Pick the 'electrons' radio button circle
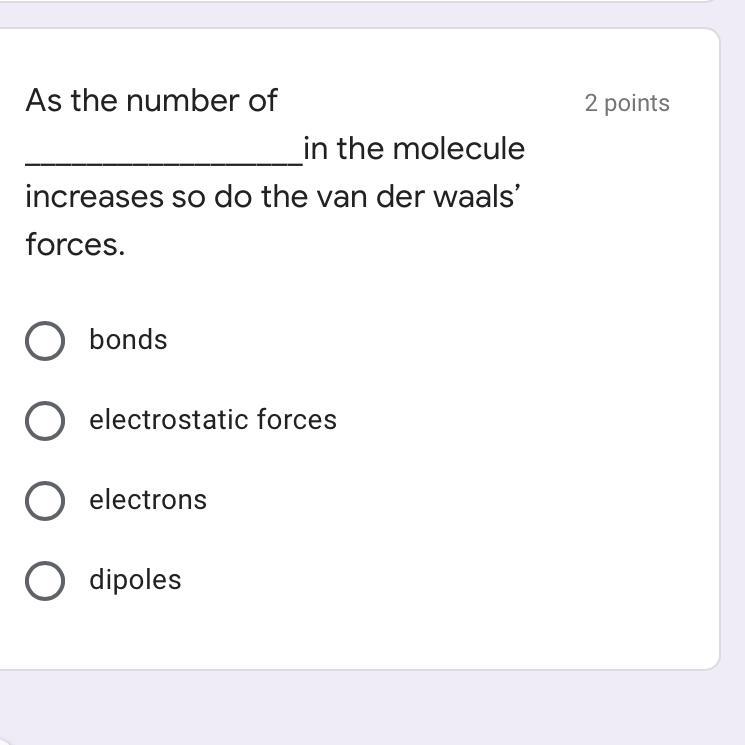The image size is (745, 745). pos(45,501)
